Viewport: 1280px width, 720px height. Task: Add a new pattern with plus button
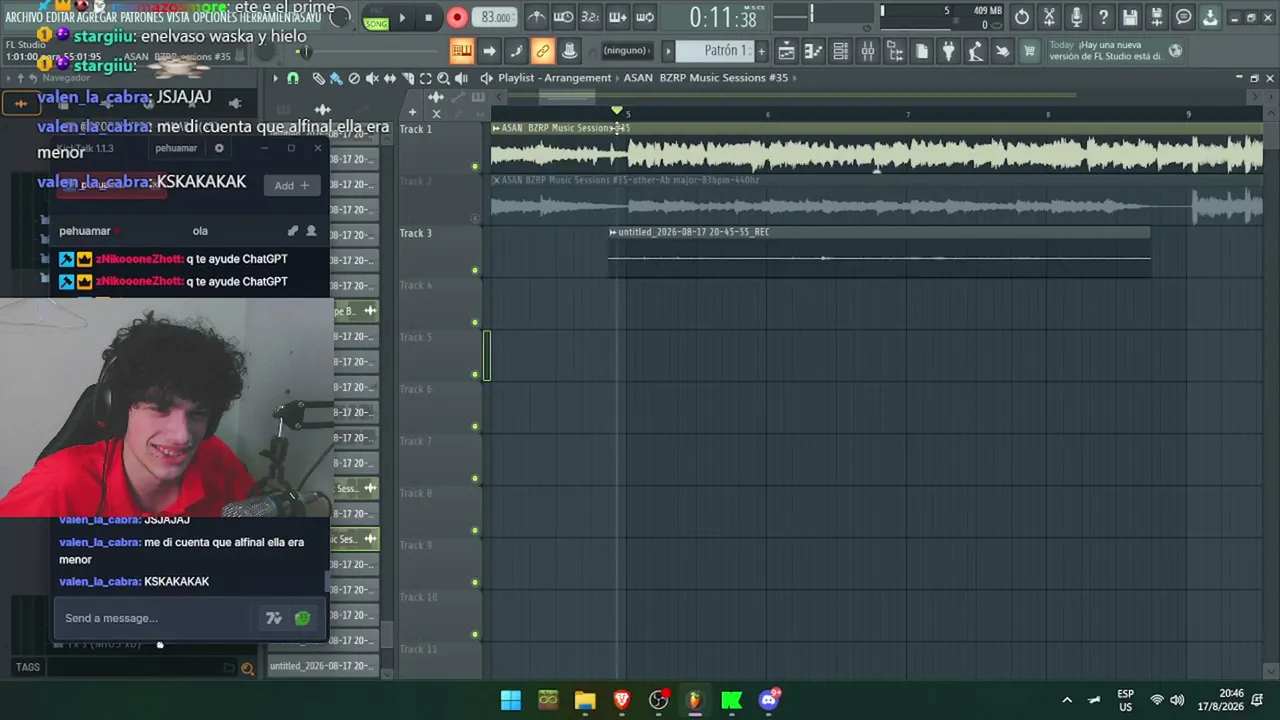(761, 51)
